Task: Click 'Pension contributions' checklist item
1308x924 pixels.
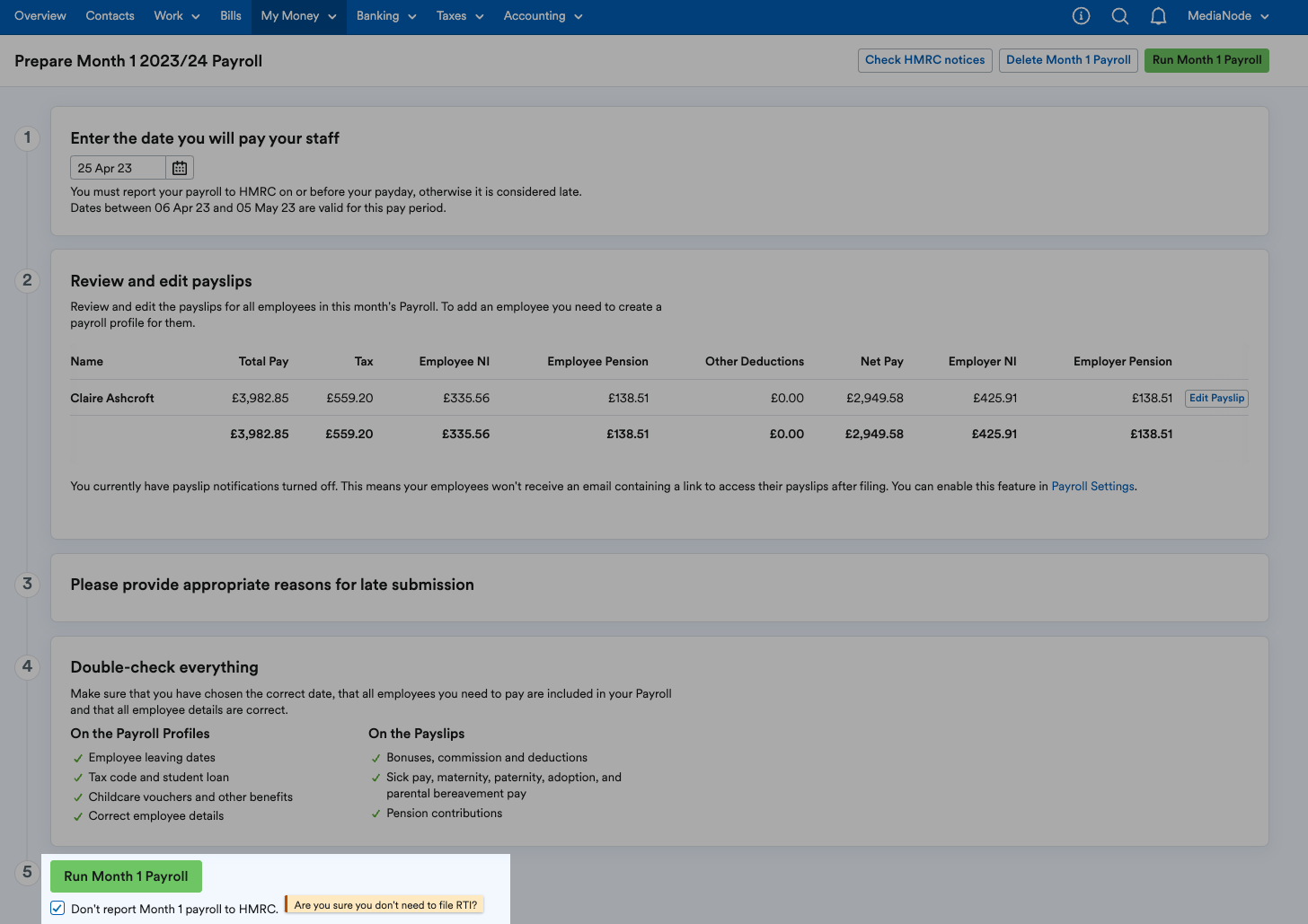Action: coord(445,814)
